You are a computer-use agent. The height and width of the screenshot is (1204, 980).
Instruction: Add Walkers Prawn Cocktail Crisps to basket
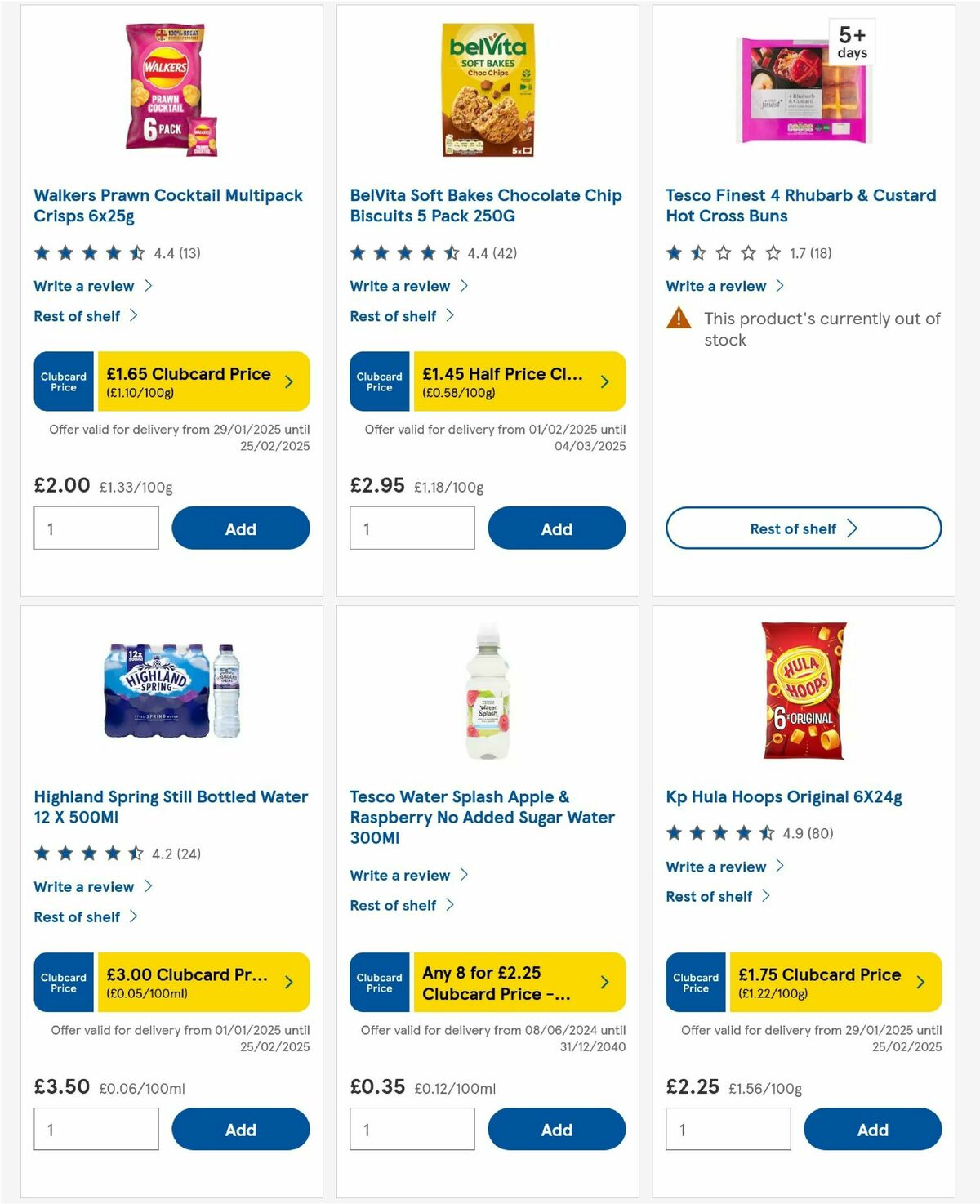coord(240,528)
